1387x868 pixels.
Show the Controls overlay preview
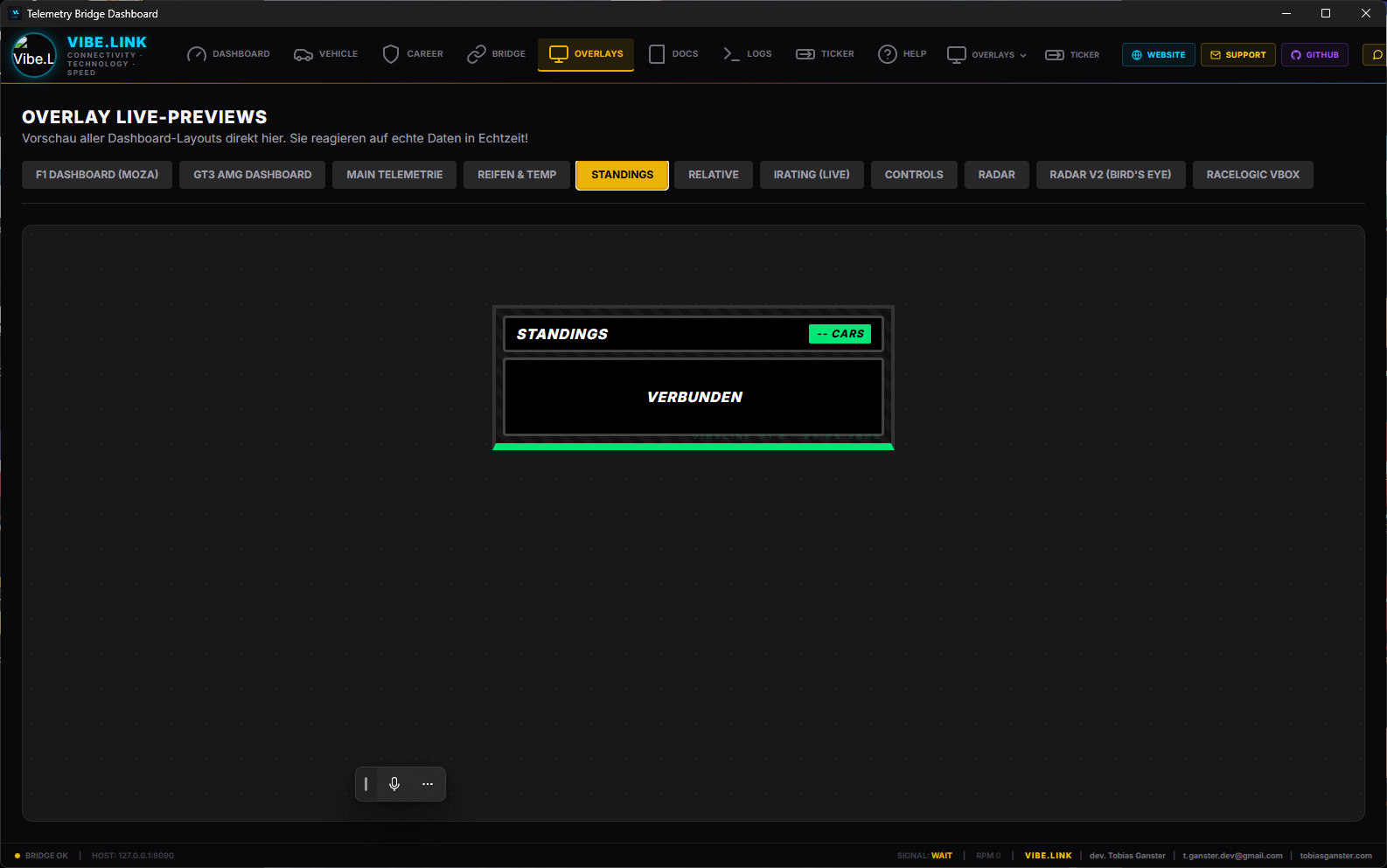pyautogui.click(x=914, y=175)
